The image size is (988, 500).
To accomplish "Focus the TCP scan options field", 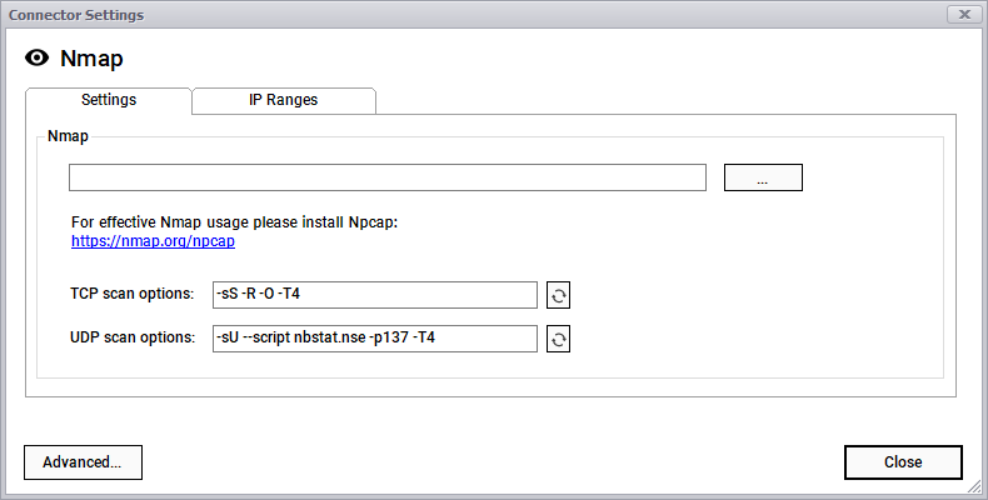I will (375, 295).
